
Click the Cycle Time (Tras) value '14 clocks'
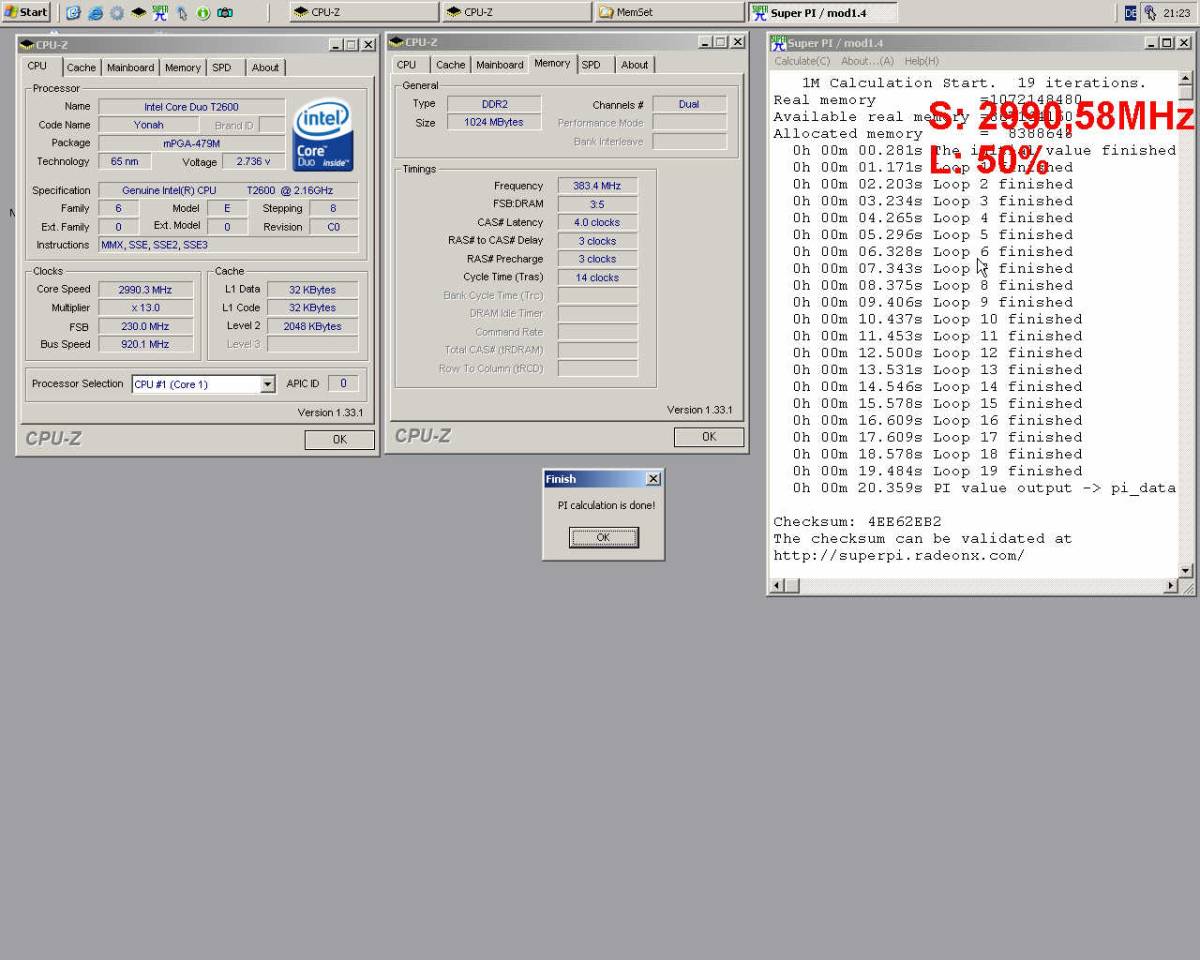[597, 278]
